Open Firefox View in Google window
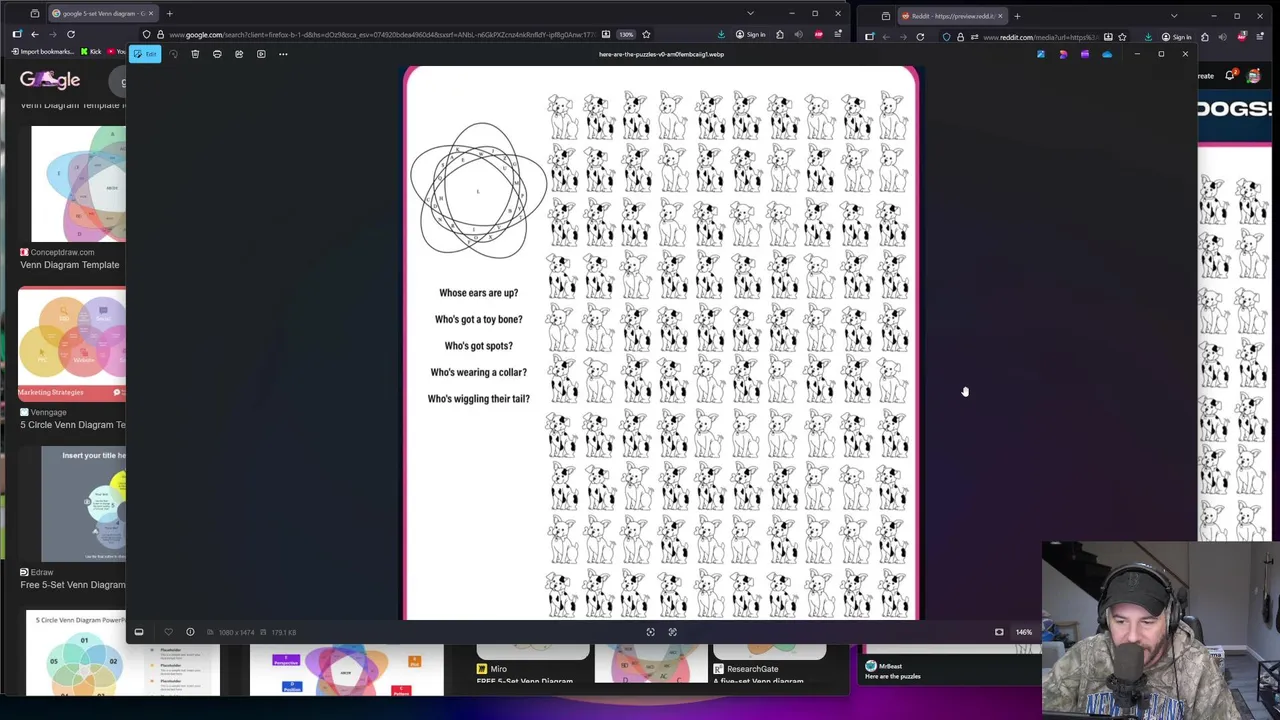Image resolution: width=1280 pixels, height=720 pixels. tap(35, 14)
